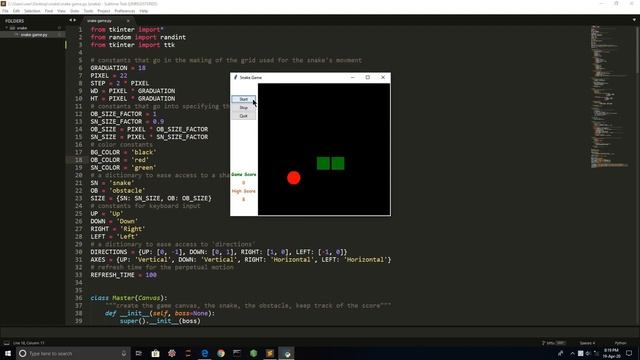Click the red food circle in game canvas
Screen dimensions: 640x360
tap(293, 178)
